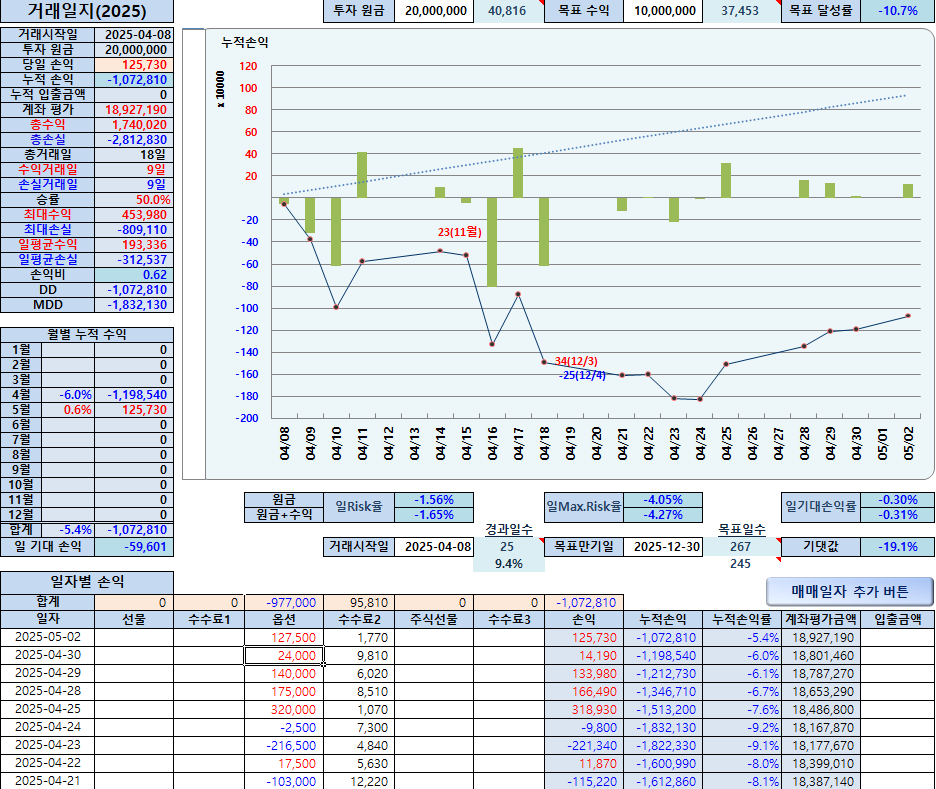Screen dimensions: 936x789
Task: Click the 기댓값 value -19.1%
Action: pos(898,547)
